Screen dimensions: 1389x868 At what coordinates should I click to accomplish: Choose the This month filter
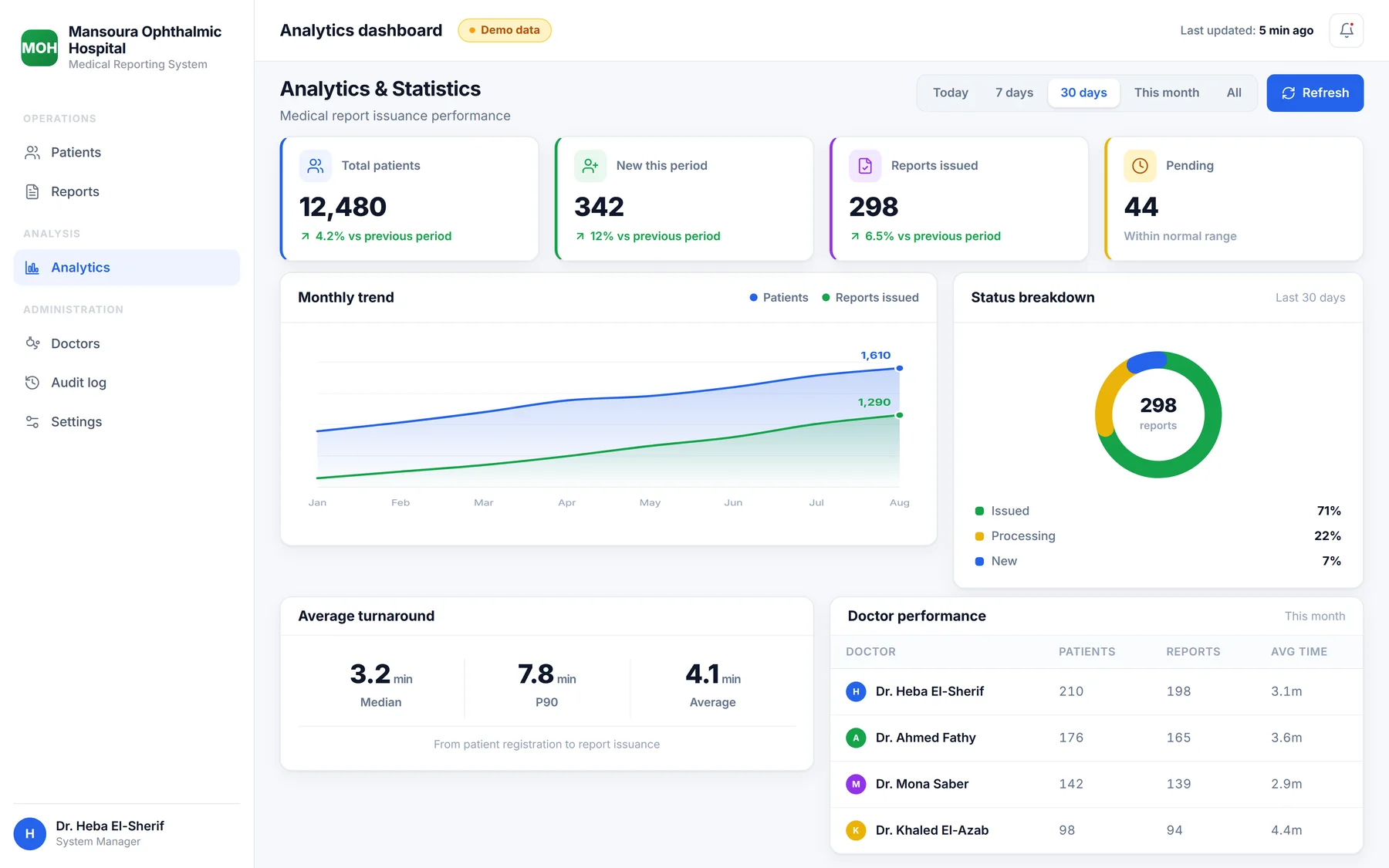coord(1166,93)
